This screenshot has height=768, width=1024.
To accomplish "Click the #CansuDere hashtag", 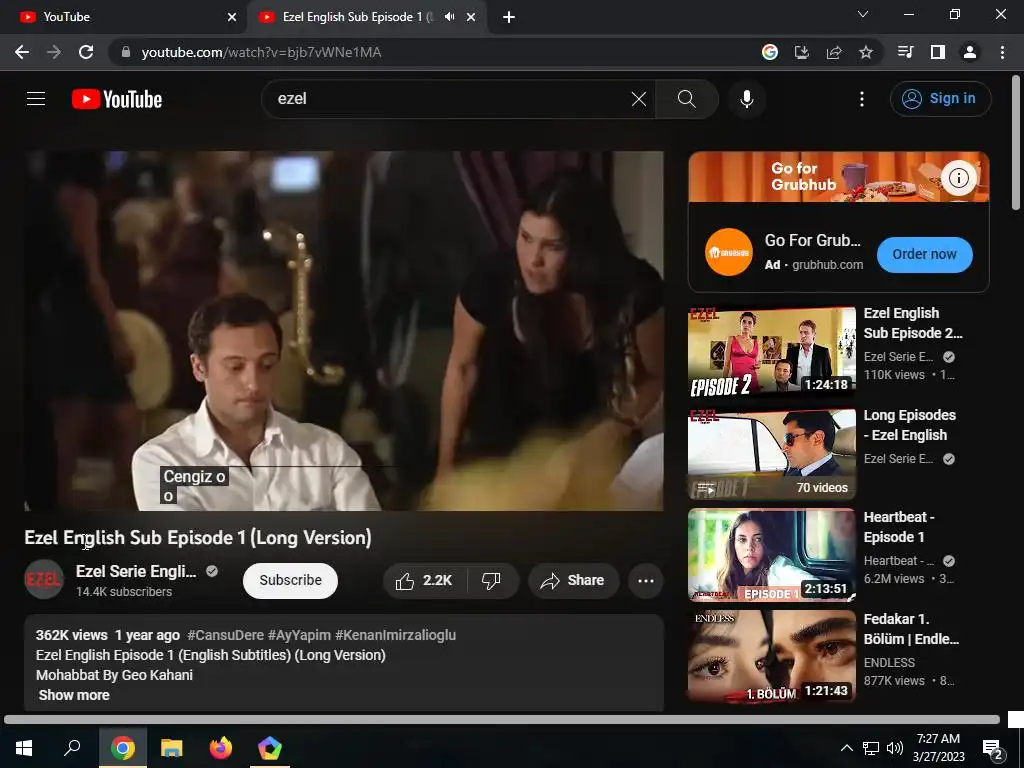I will 225,635.
